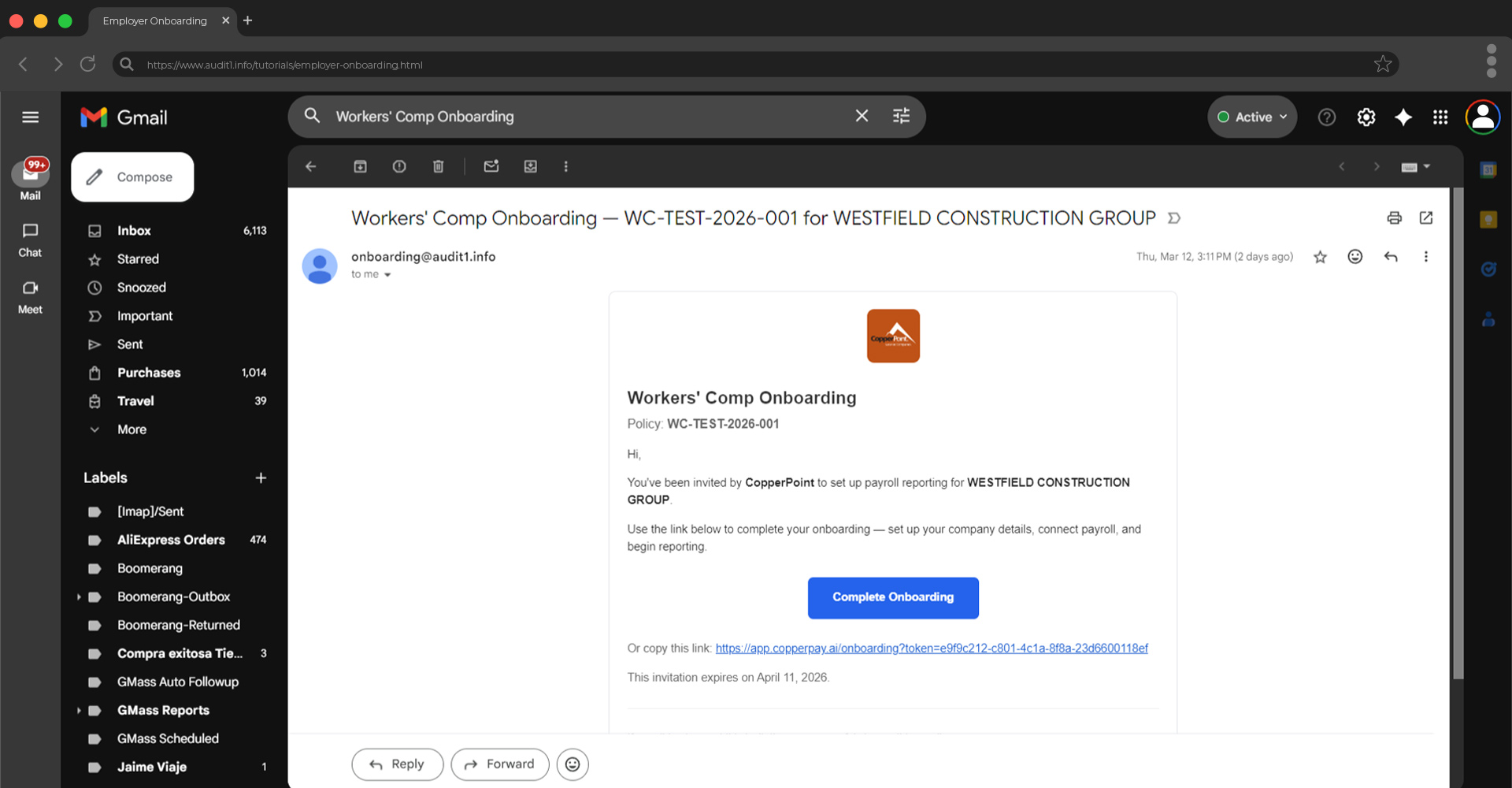Open the copperpay.ai onboarding link
Image resolution: width=1512 pixels, height=788 pixels.
pyautogui.click(x=932, y=648)
